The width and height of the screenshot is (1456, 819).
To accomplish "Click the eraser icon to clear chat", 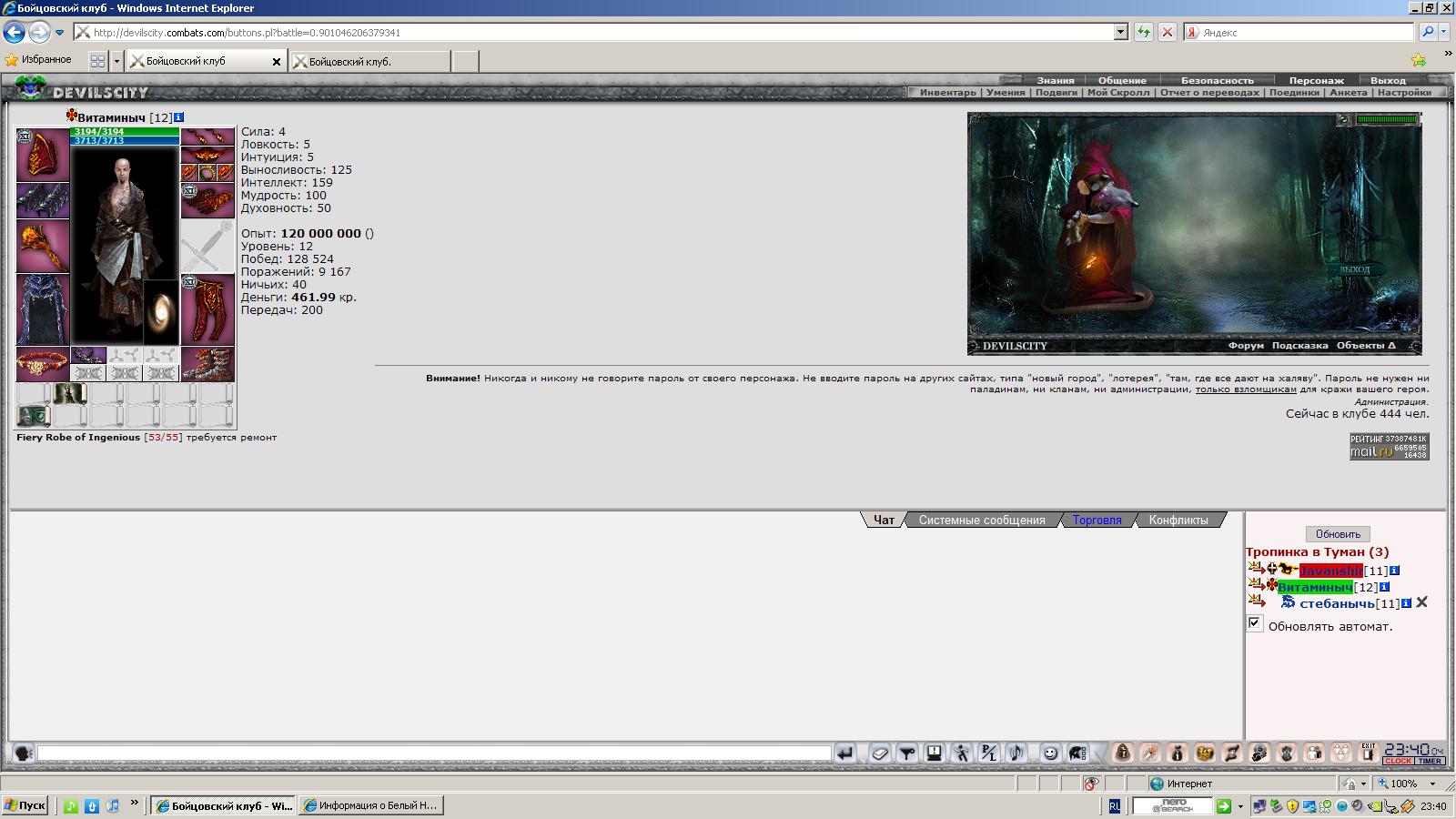I will tap(879, 753).
